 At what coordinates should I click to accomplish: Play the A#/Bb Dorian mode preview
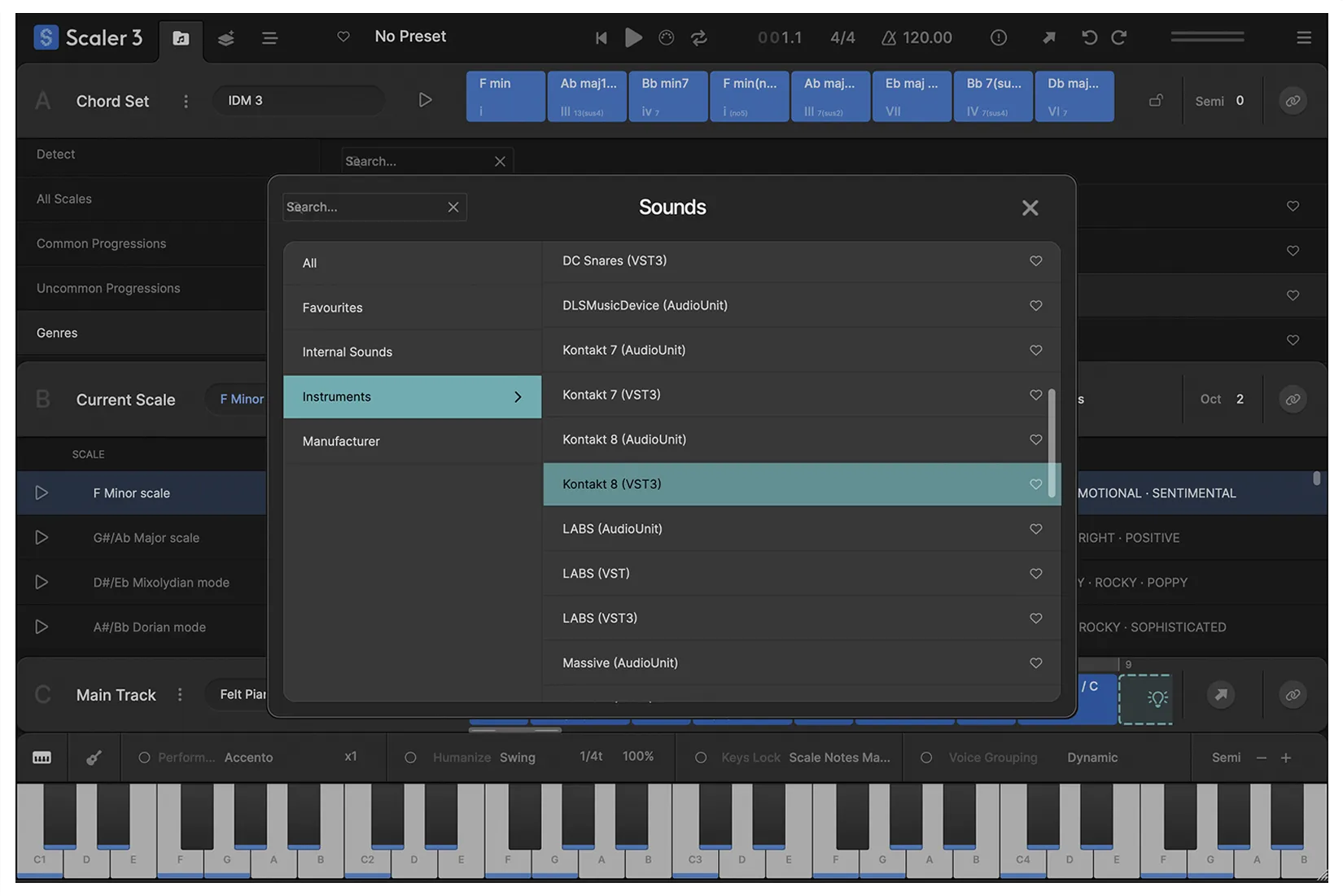(42, 627)
